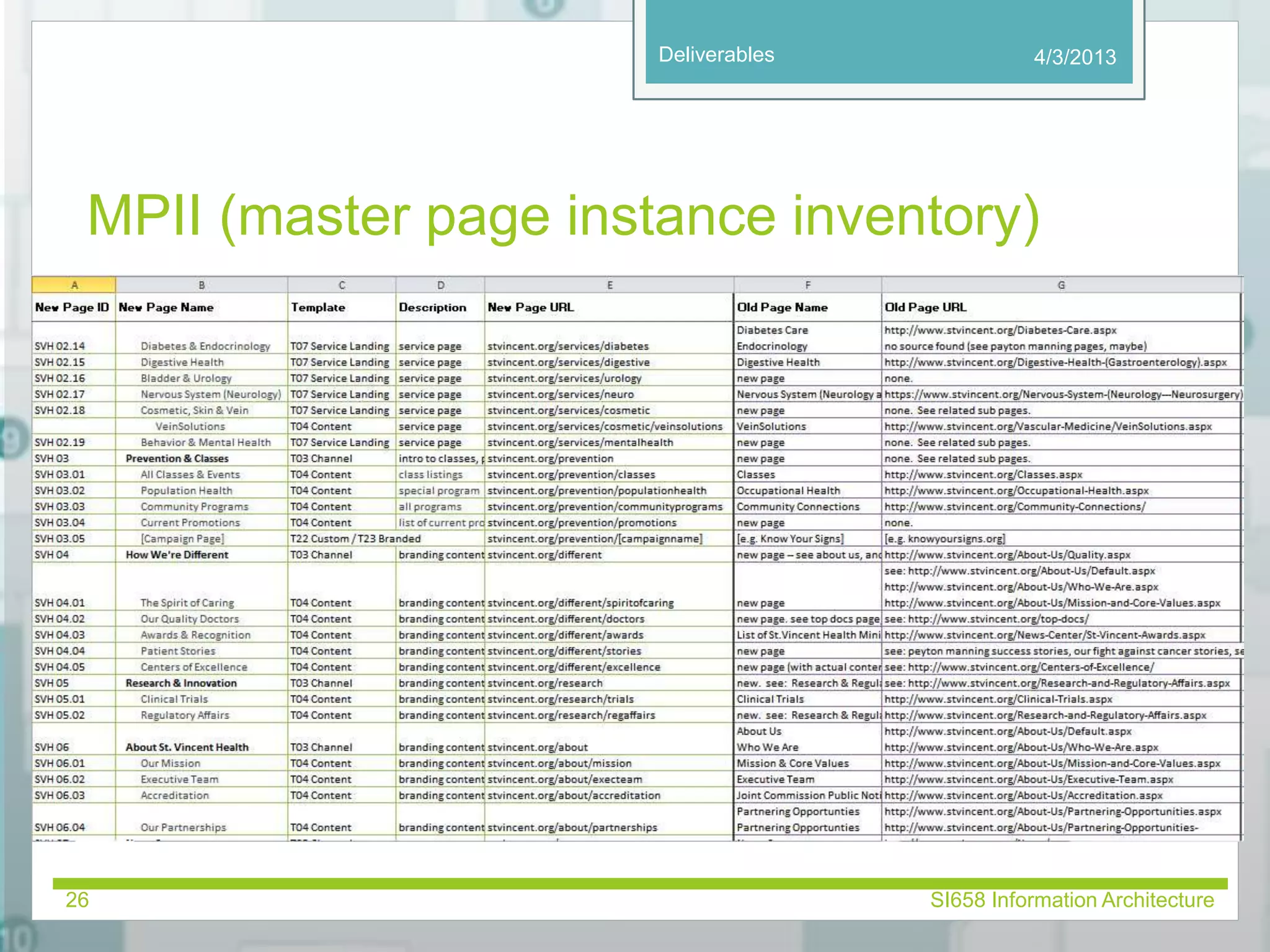The image size is (1270, 952).
Task: Click the 'Description' header cell
Action: (x=440, y=307)
